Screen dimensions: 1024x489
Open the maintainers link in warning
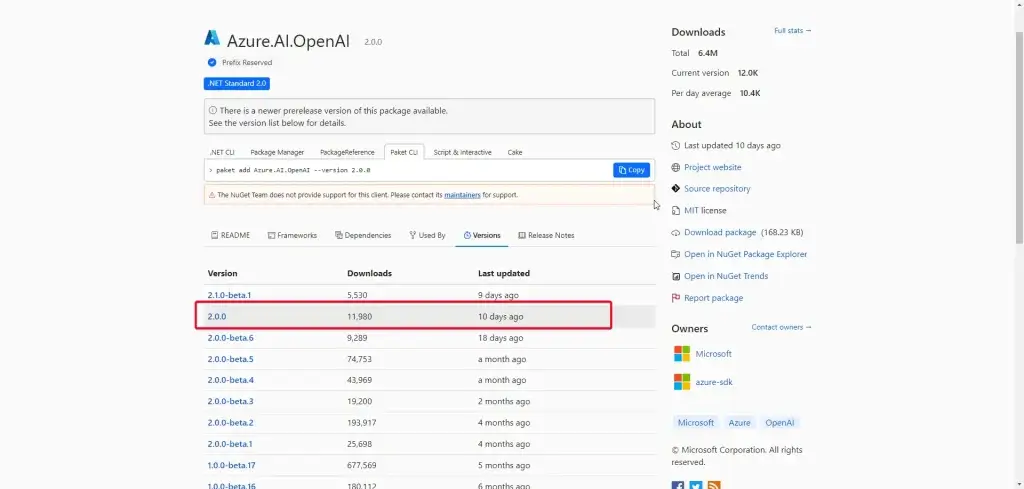point(462,195)
